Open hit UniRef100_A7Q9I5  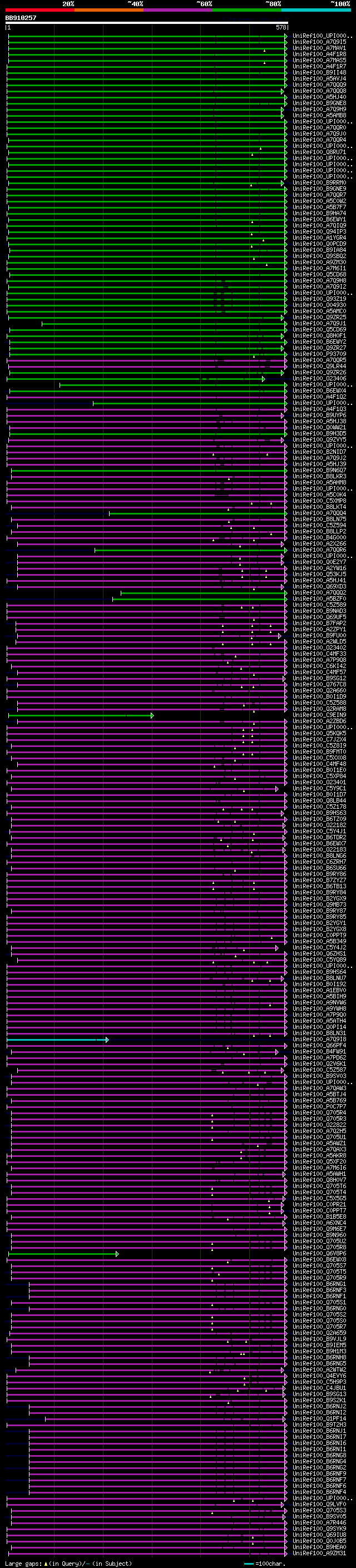(x=319, y=42)
